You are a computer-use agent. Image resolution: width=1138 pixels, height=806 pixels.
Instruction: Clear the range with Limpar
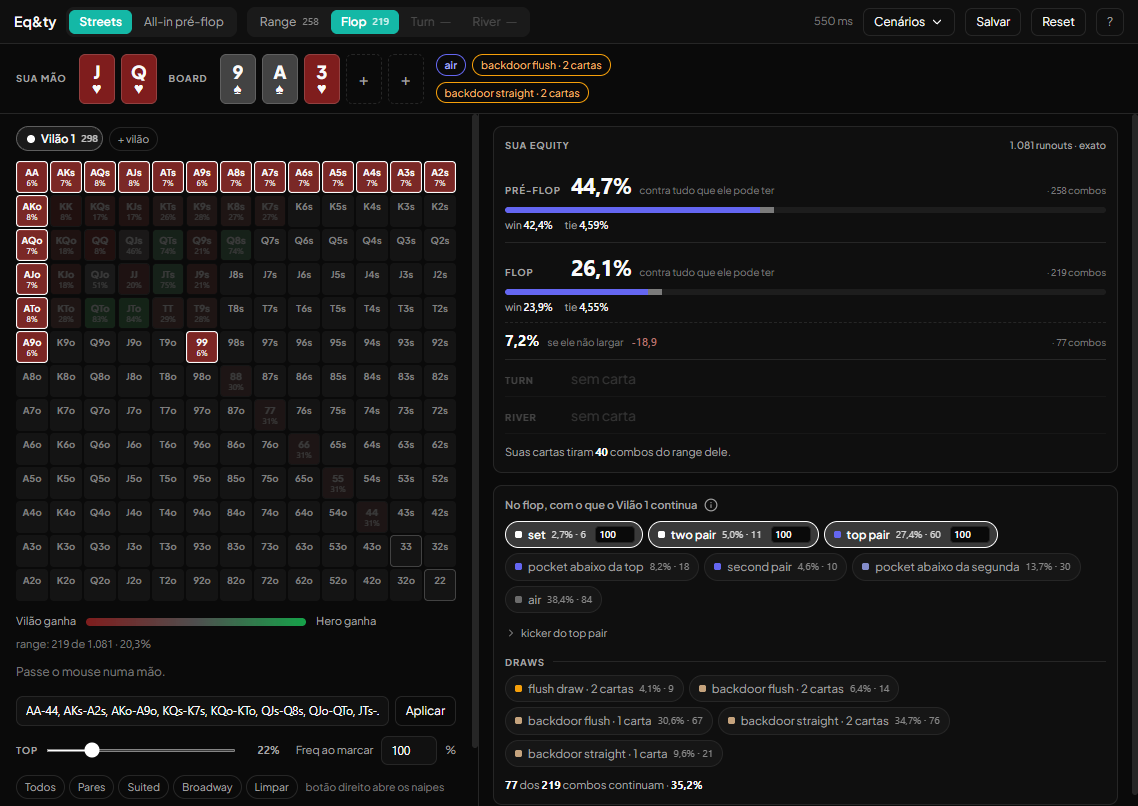coord(271,787)
